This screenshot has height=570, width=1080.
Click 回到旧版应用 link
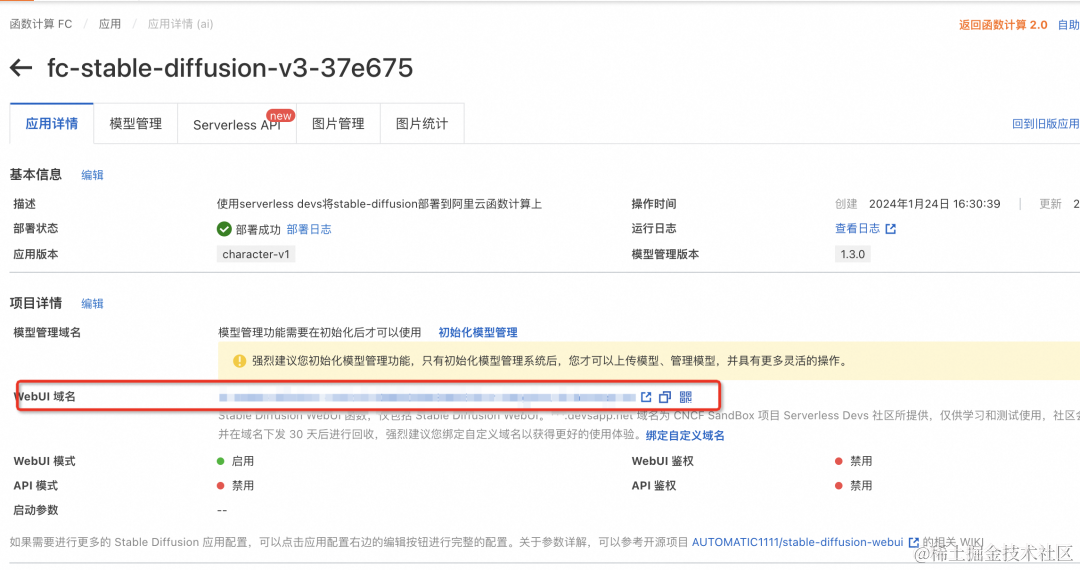click(1046, 124)
